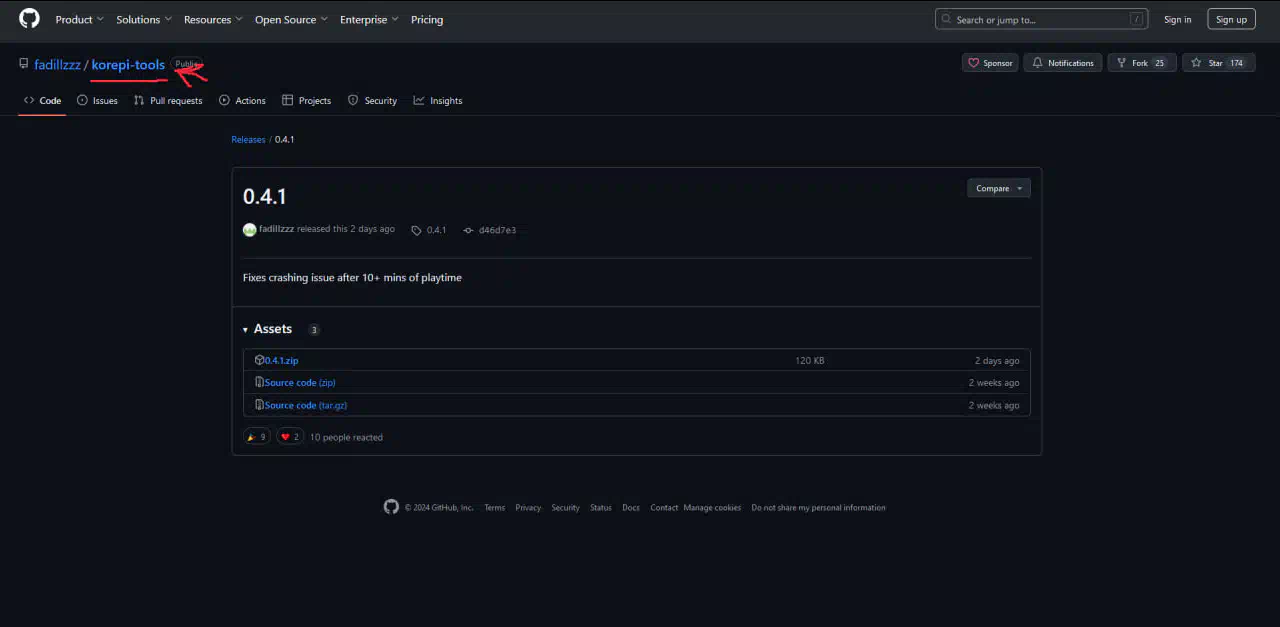
Task: Star the repository
Action: click(1218, 63)
